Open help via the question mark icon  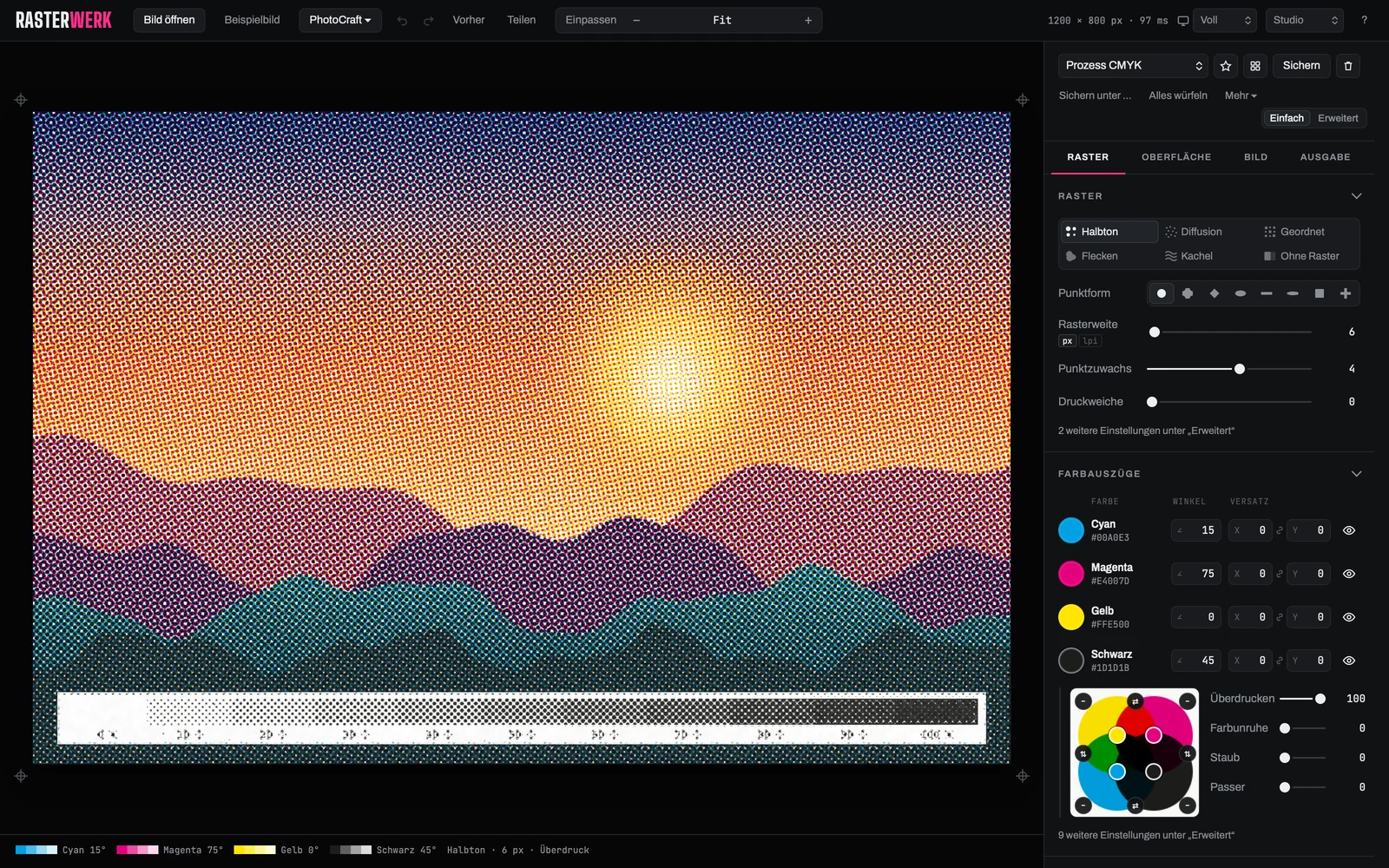tap(1364, 20)
